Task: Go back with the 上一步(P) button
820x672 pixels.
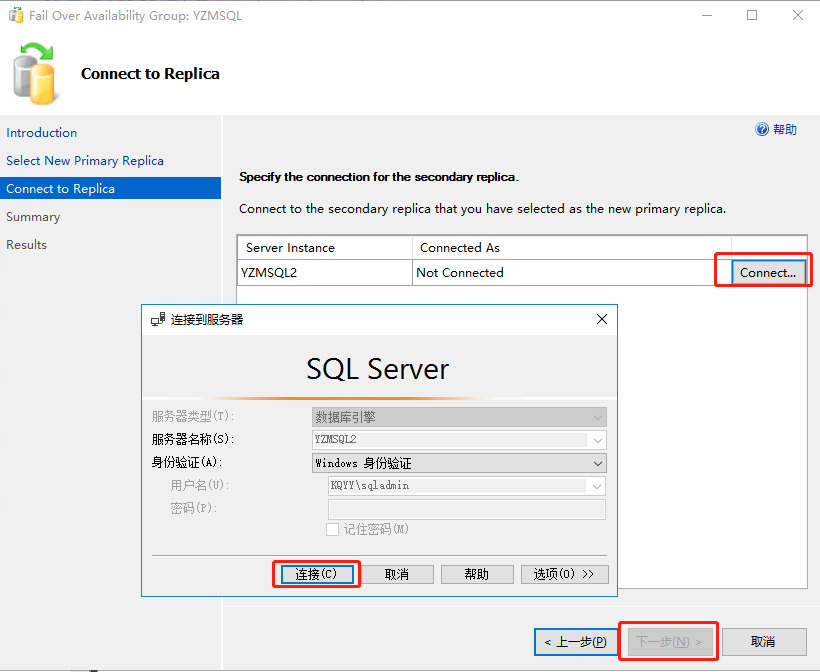Action: click(574, 642)
